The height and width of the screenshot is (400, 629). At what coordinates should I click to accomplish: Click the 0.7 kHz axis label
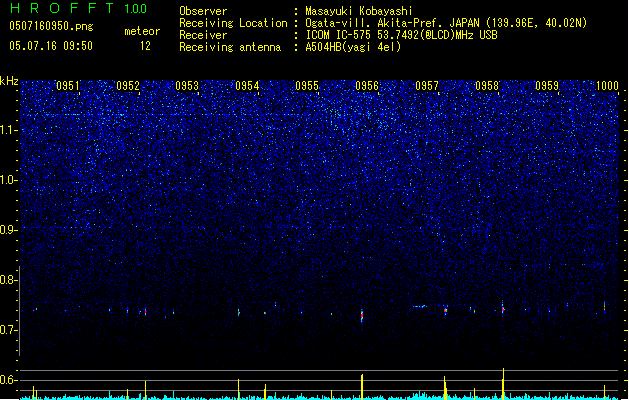[8, 330]
